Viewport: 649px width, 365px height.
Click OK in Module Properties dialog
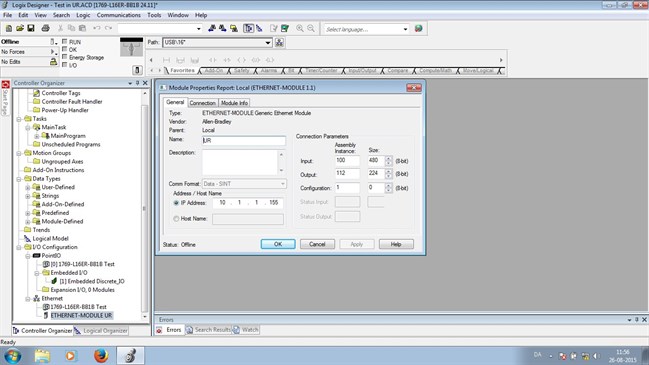click(x=278, y=244)
